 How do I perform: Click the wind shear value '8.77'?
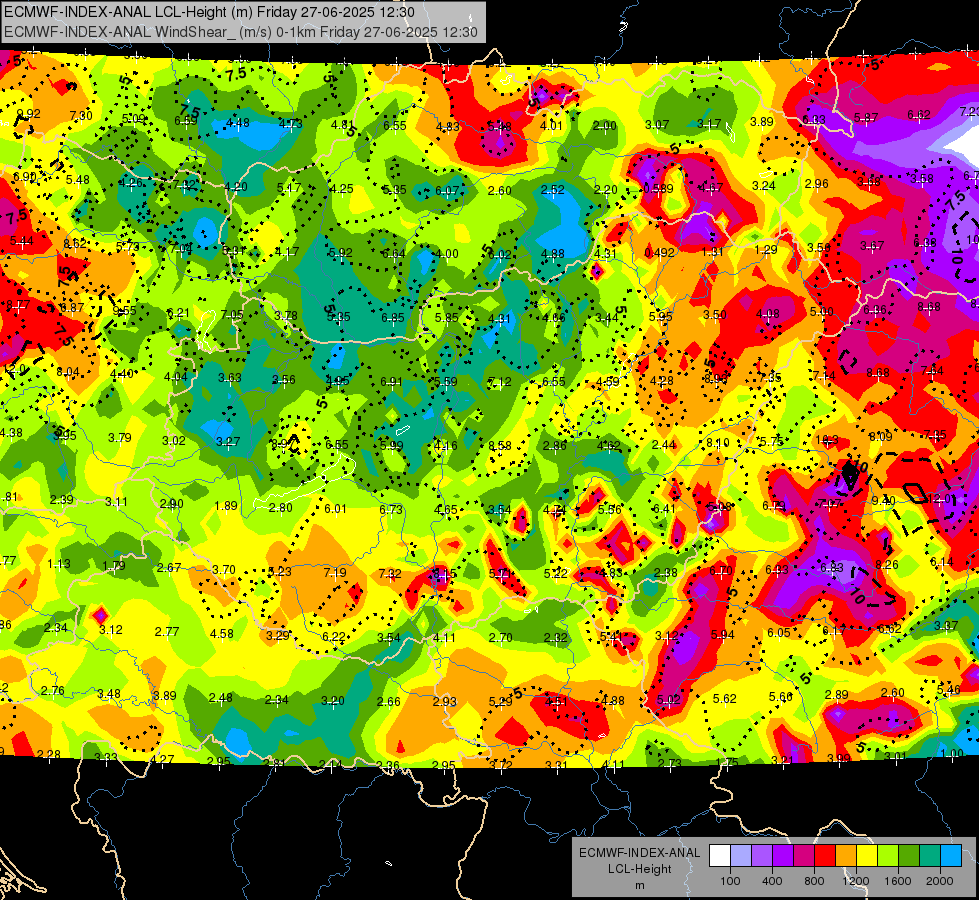(18, 305)
